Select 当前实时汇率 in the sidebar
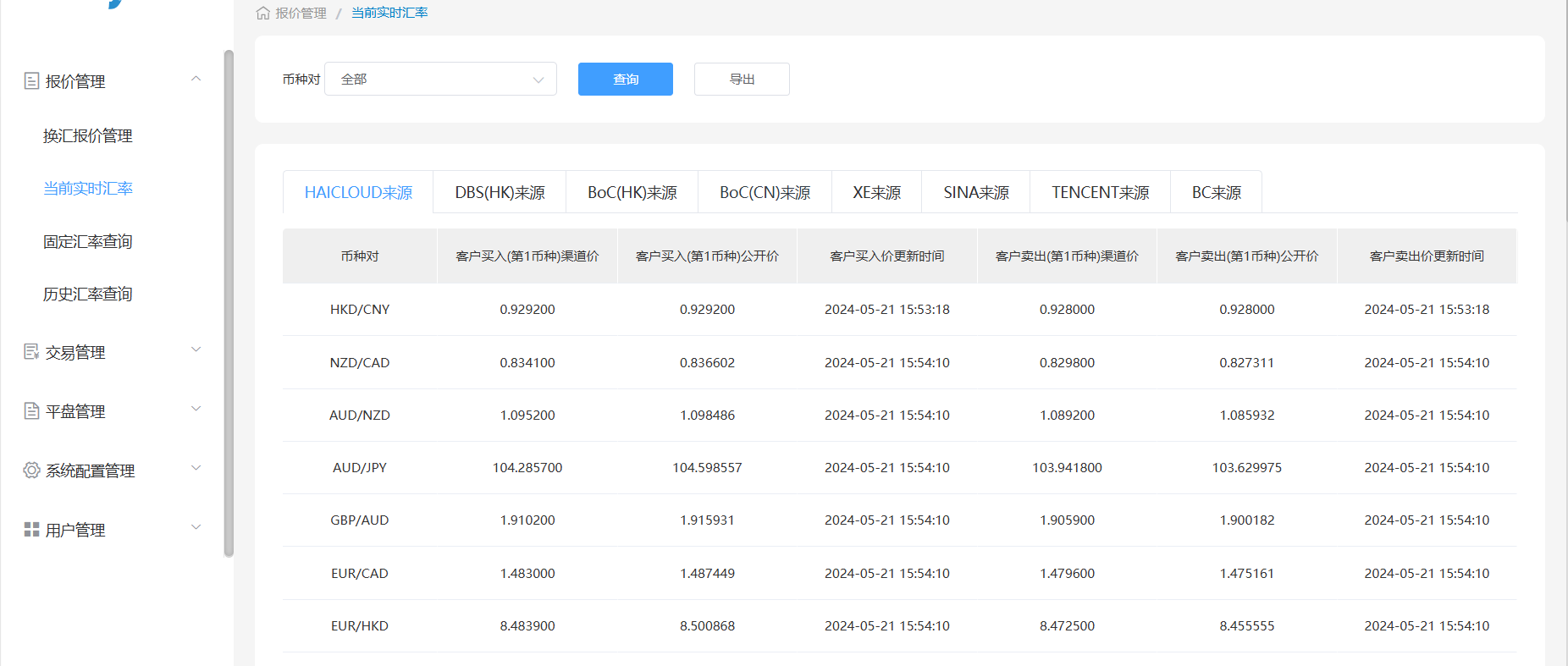Viewport: 1568px width, 666px height. pyautogui.click(x=88, y=188)
